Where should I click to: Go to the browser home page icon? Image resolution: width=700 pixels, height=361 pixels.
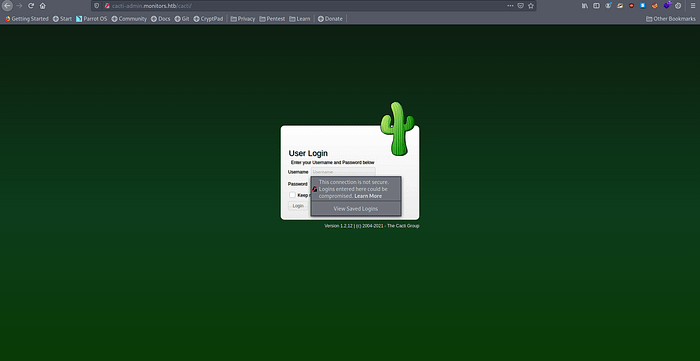(x=42, y=6)
